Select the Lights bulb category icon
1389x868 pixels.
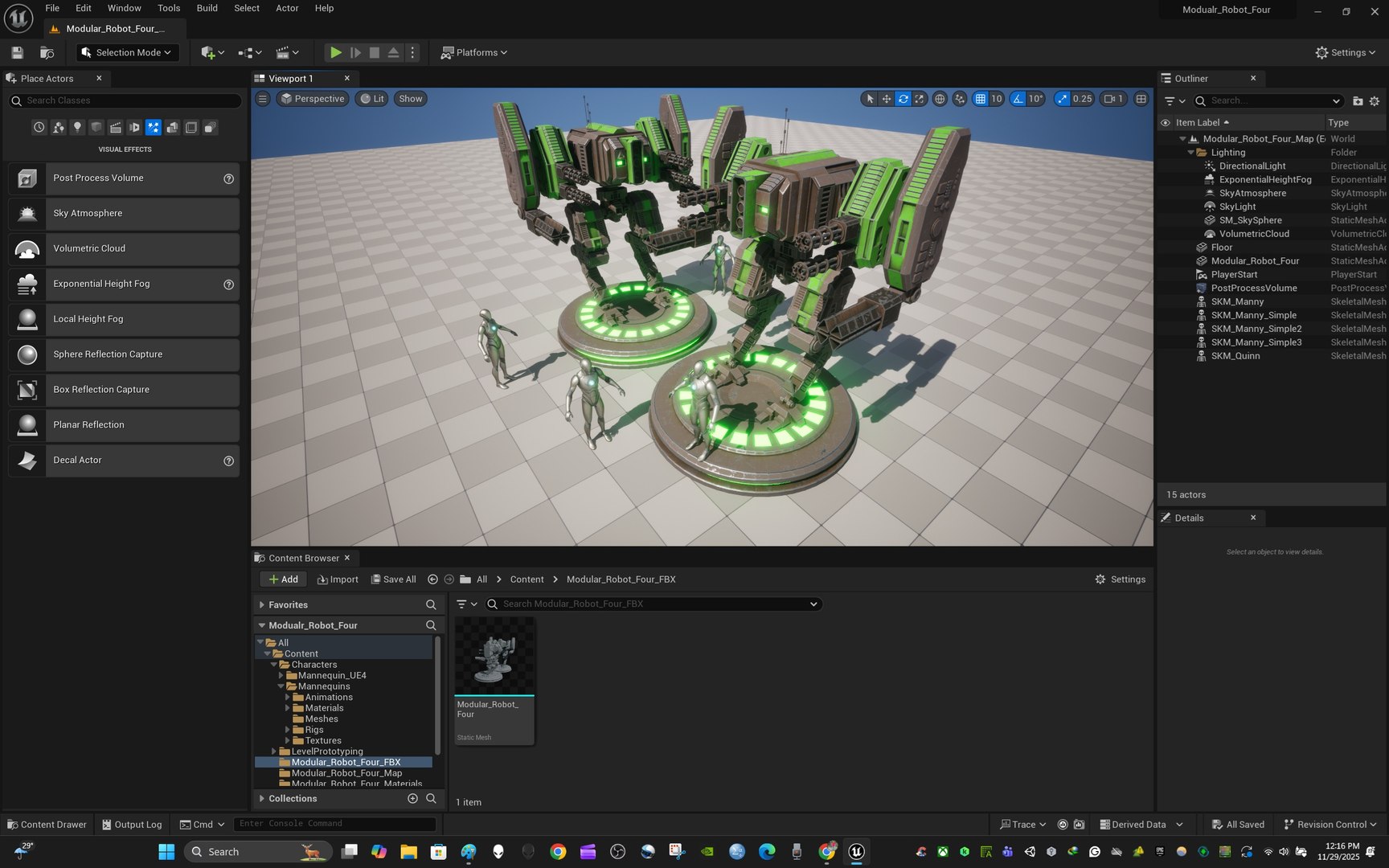pyautogui.click(x=77, y=127)
